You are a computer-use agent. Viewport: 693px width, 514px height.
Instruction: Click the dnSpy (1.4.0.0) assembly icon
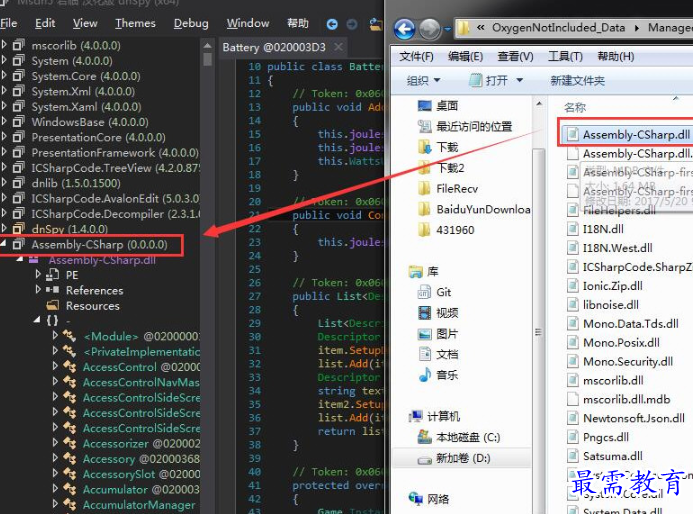pos(19,228)
